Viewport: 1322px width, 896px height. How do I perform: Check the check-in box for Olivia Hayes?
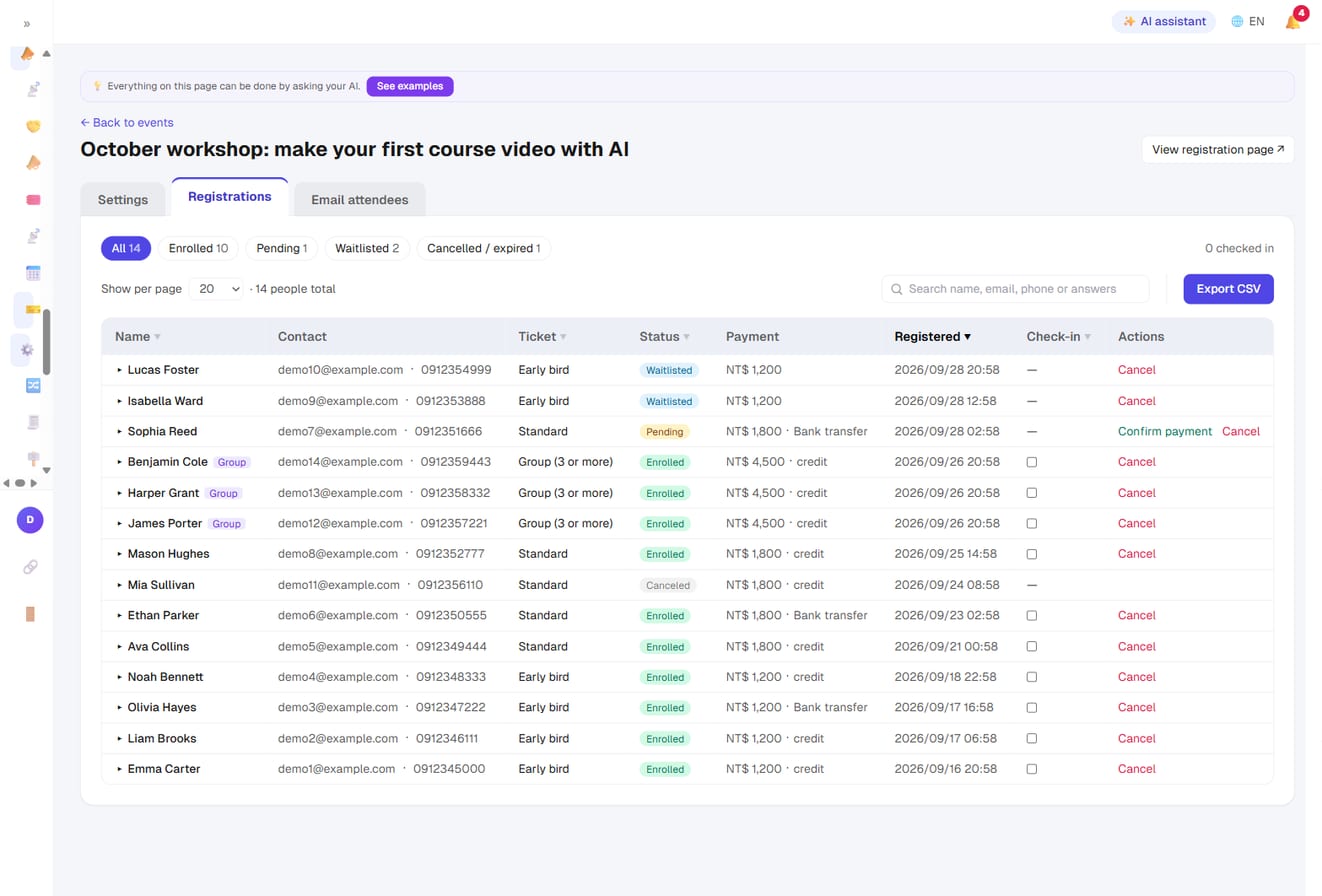click(1032, 708)
